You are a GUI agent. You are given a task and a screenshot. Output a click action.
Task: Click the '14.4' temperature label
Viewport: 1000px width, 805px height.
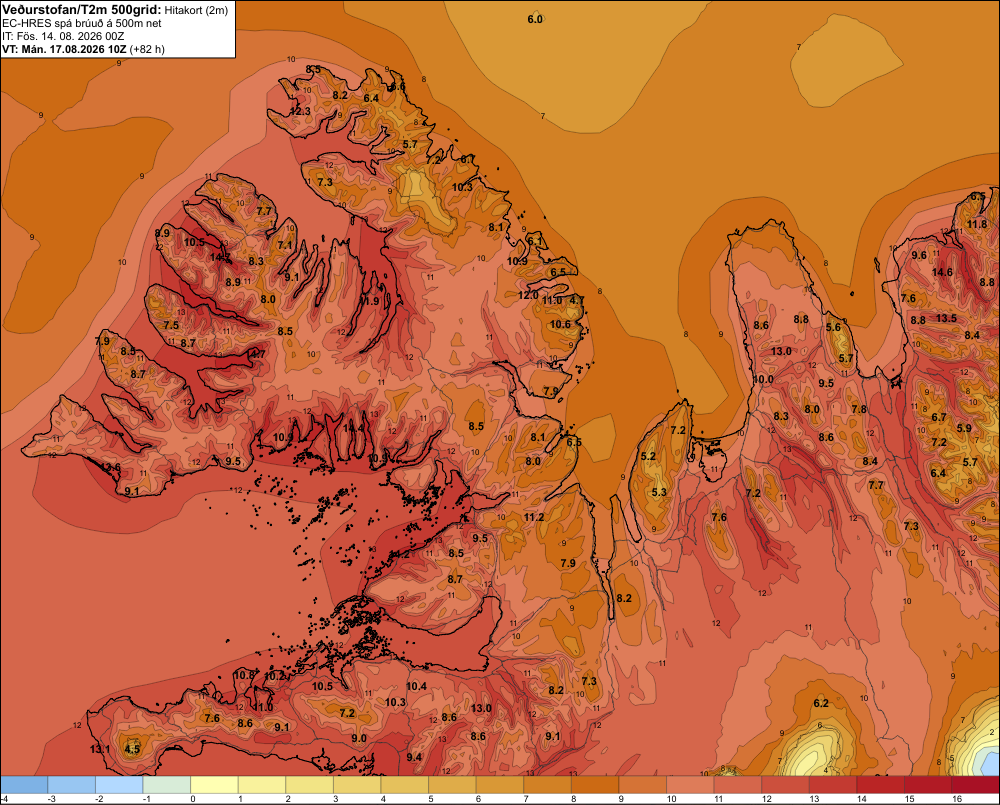pos(353,429)
